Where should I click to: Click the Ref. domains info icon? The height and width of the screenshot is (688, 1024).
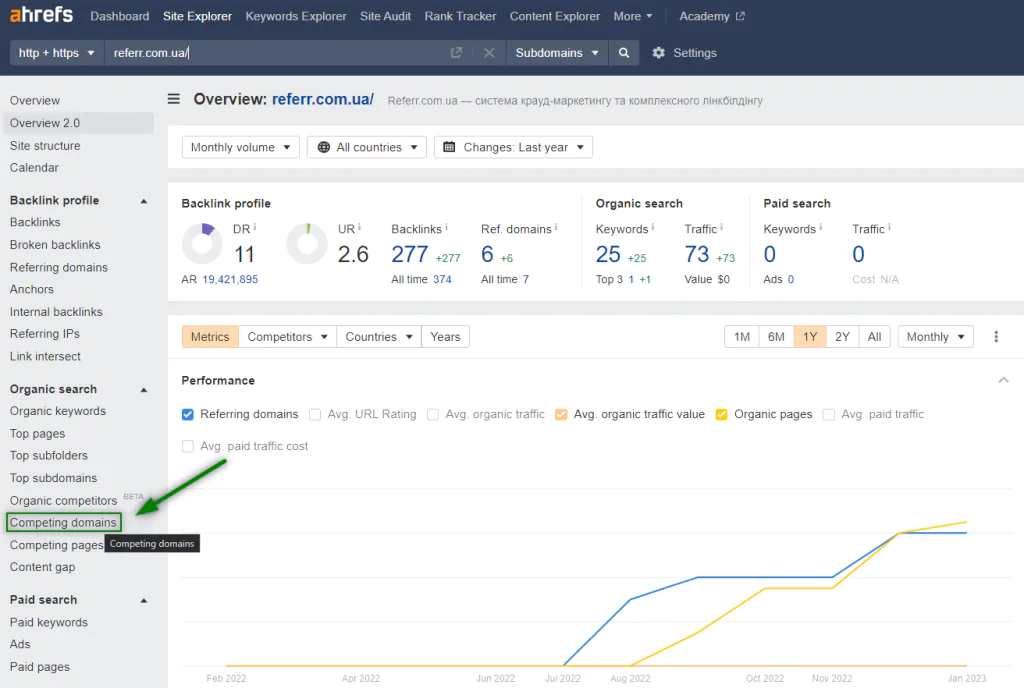point(556,227)
